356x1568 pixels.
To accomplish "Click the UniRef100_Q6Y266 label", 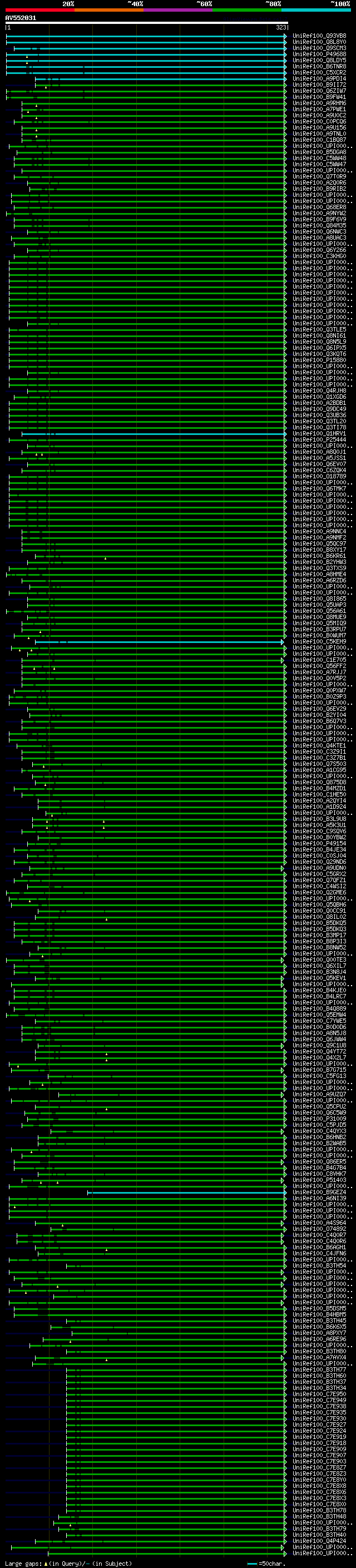I will tap(319, 250).
